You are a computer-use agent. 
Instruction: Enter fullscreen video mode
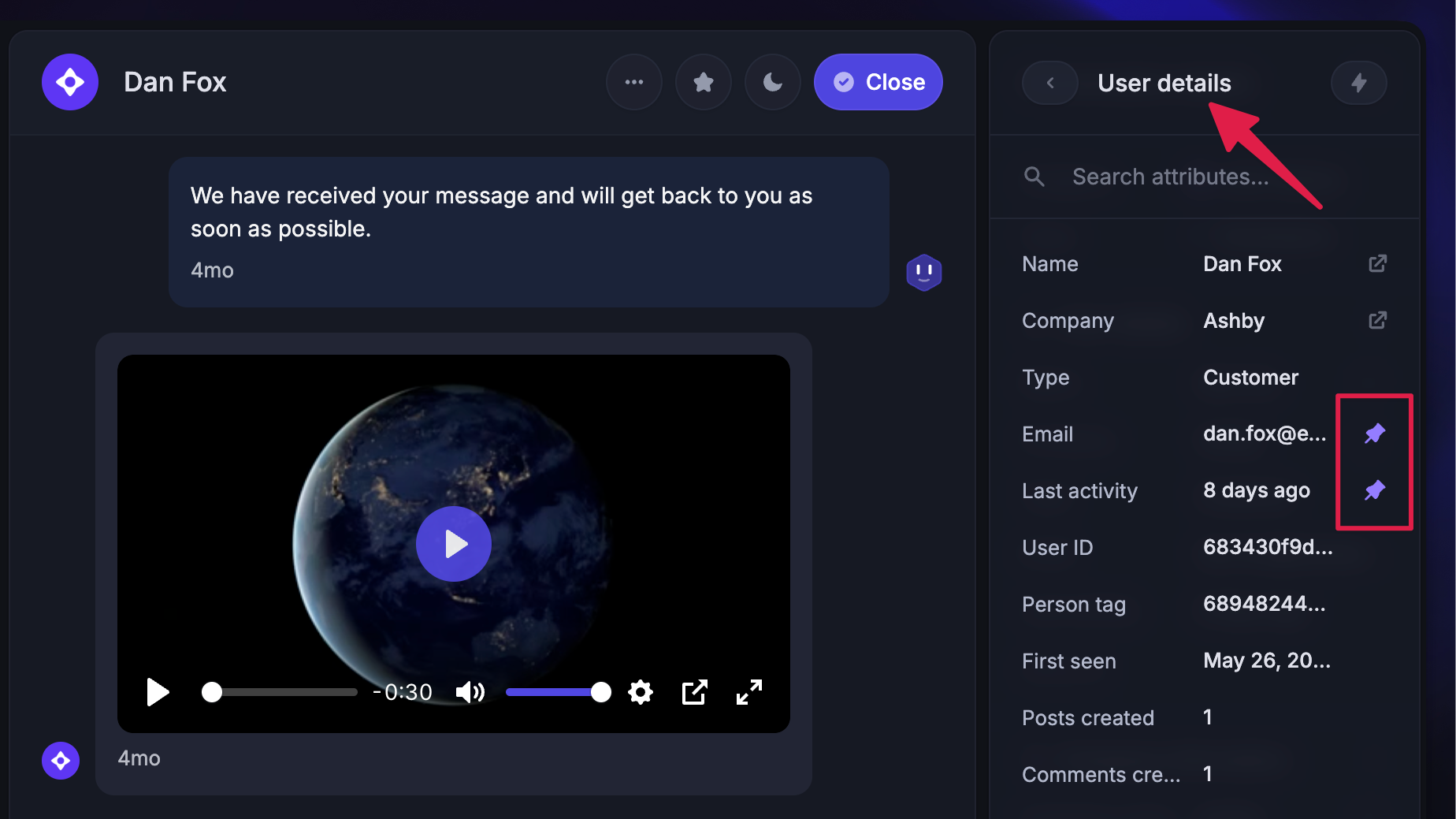pos(748,692)
